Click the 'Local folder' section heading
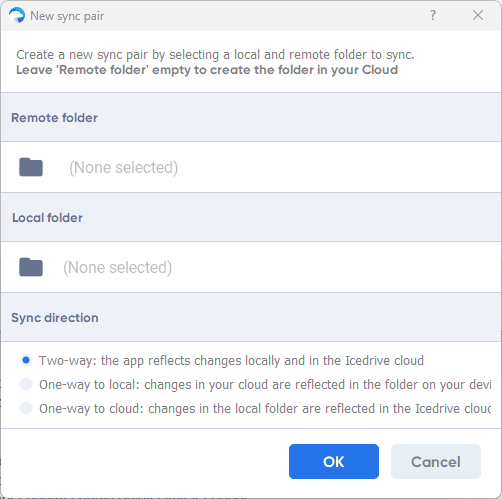The height and width of the screenshot is (499, 502). [x=47, y=218]
